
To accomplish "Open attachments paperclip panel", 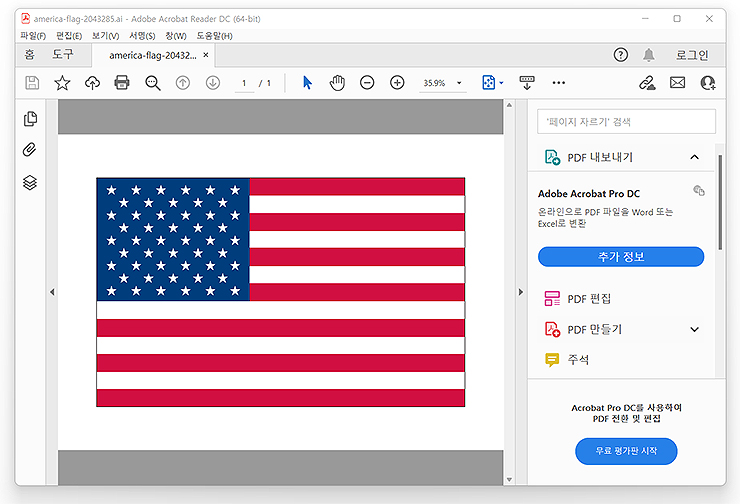I will point(30,150).
